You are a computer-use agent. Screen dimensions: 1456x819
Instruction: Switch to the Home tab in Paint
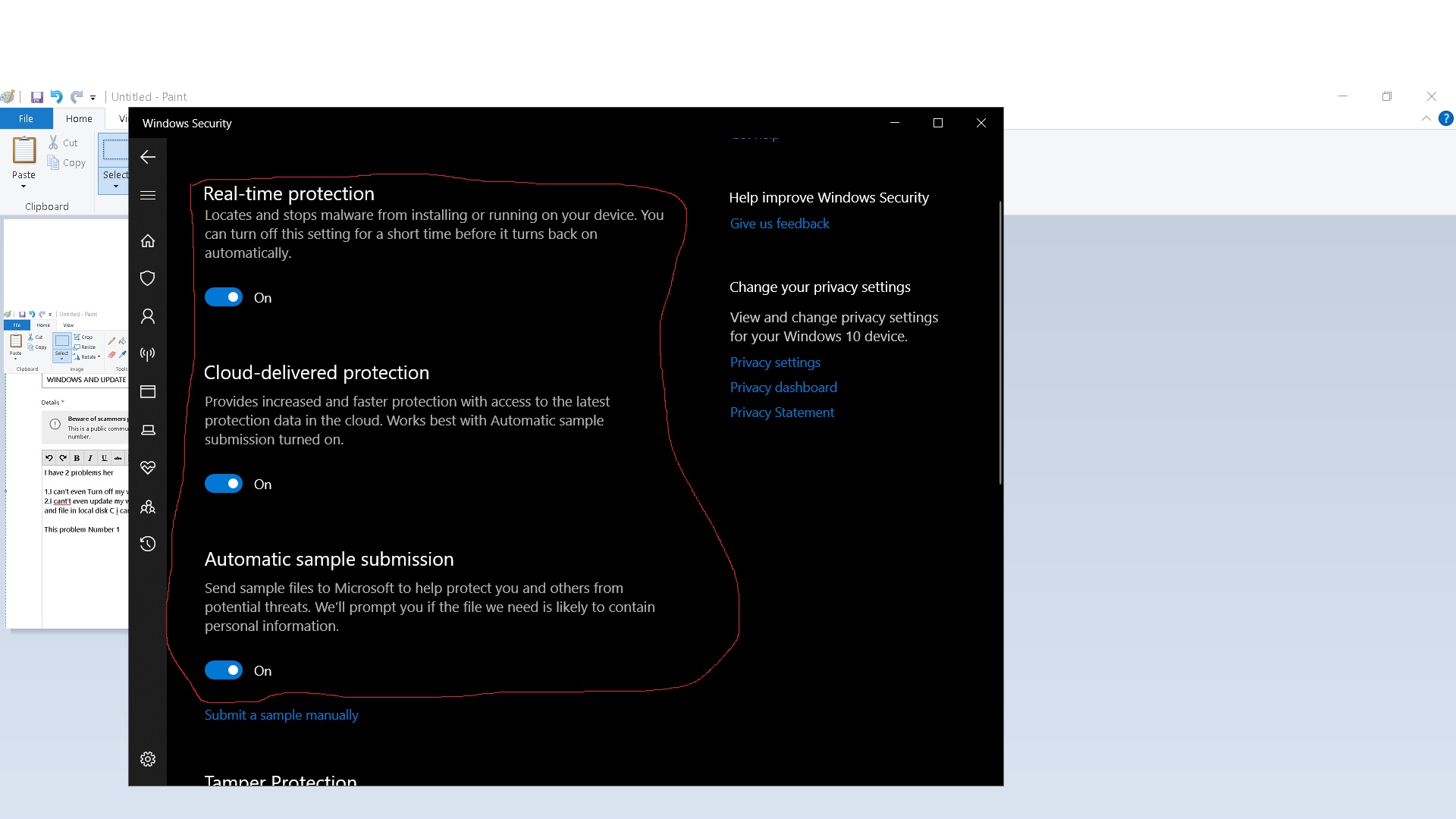point(79,118)
